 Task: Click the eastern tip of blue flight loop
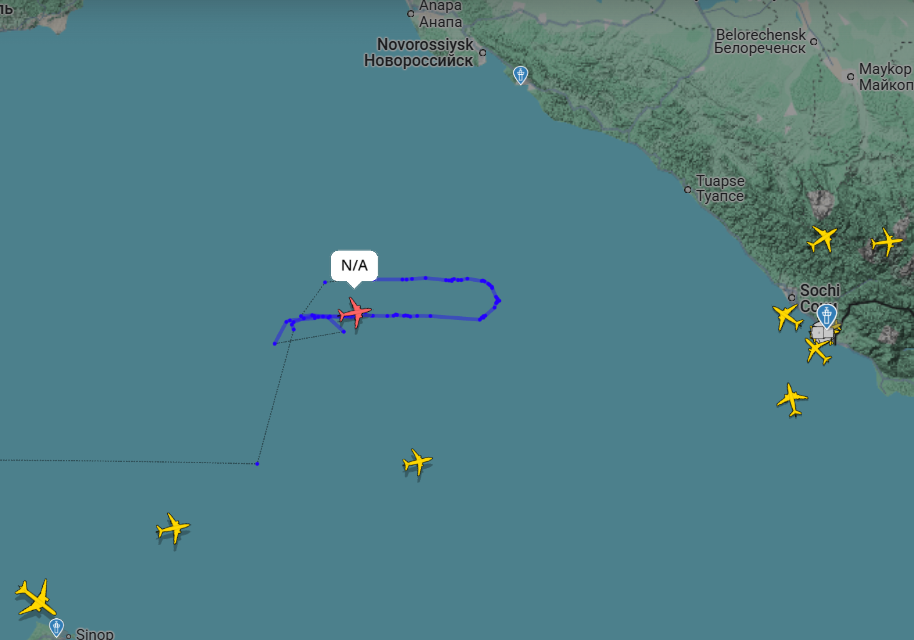[x=498, y=301]
